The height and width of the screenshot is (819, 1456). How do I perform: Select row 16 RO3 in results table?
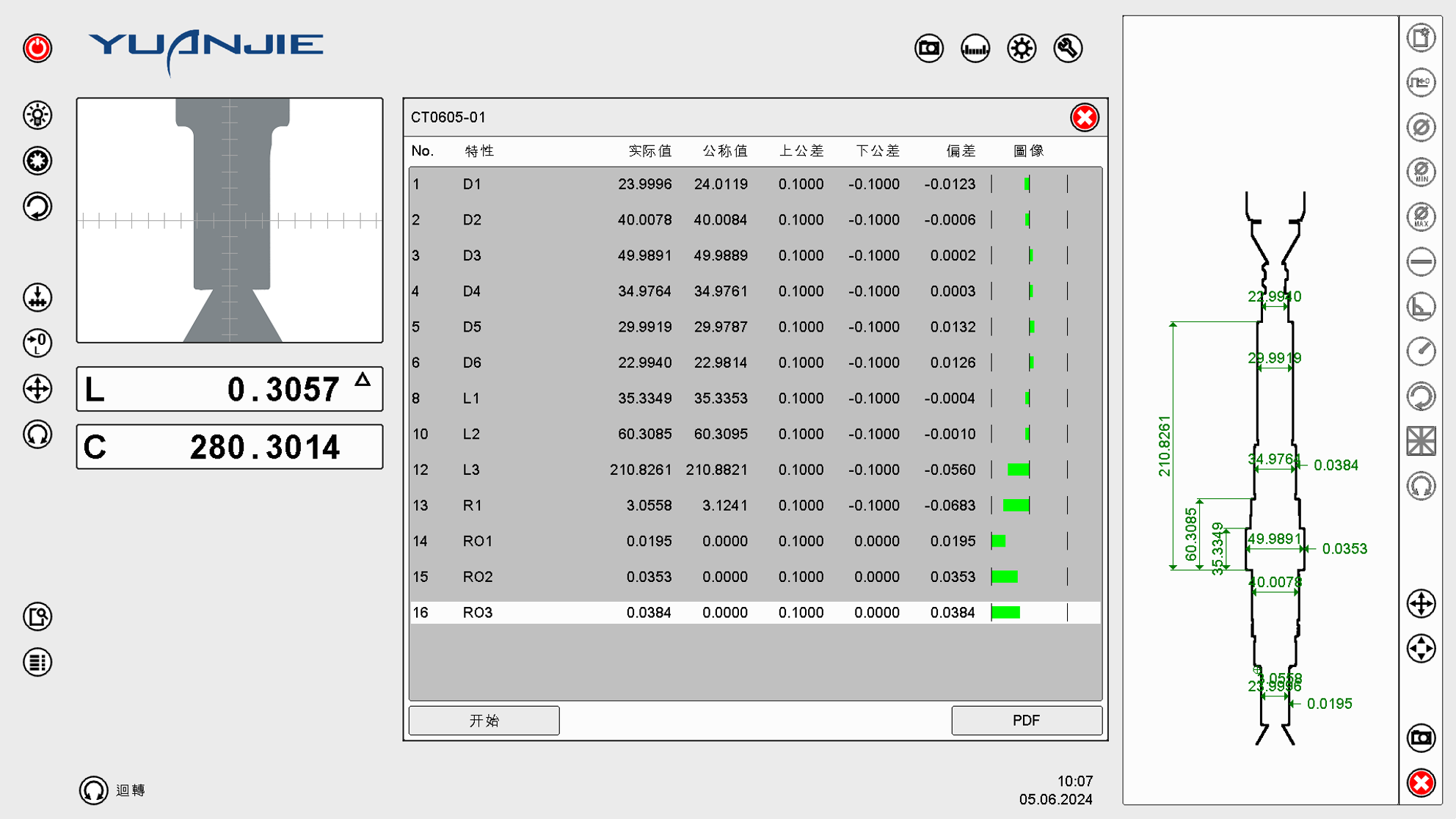click(x=754, y=613)
